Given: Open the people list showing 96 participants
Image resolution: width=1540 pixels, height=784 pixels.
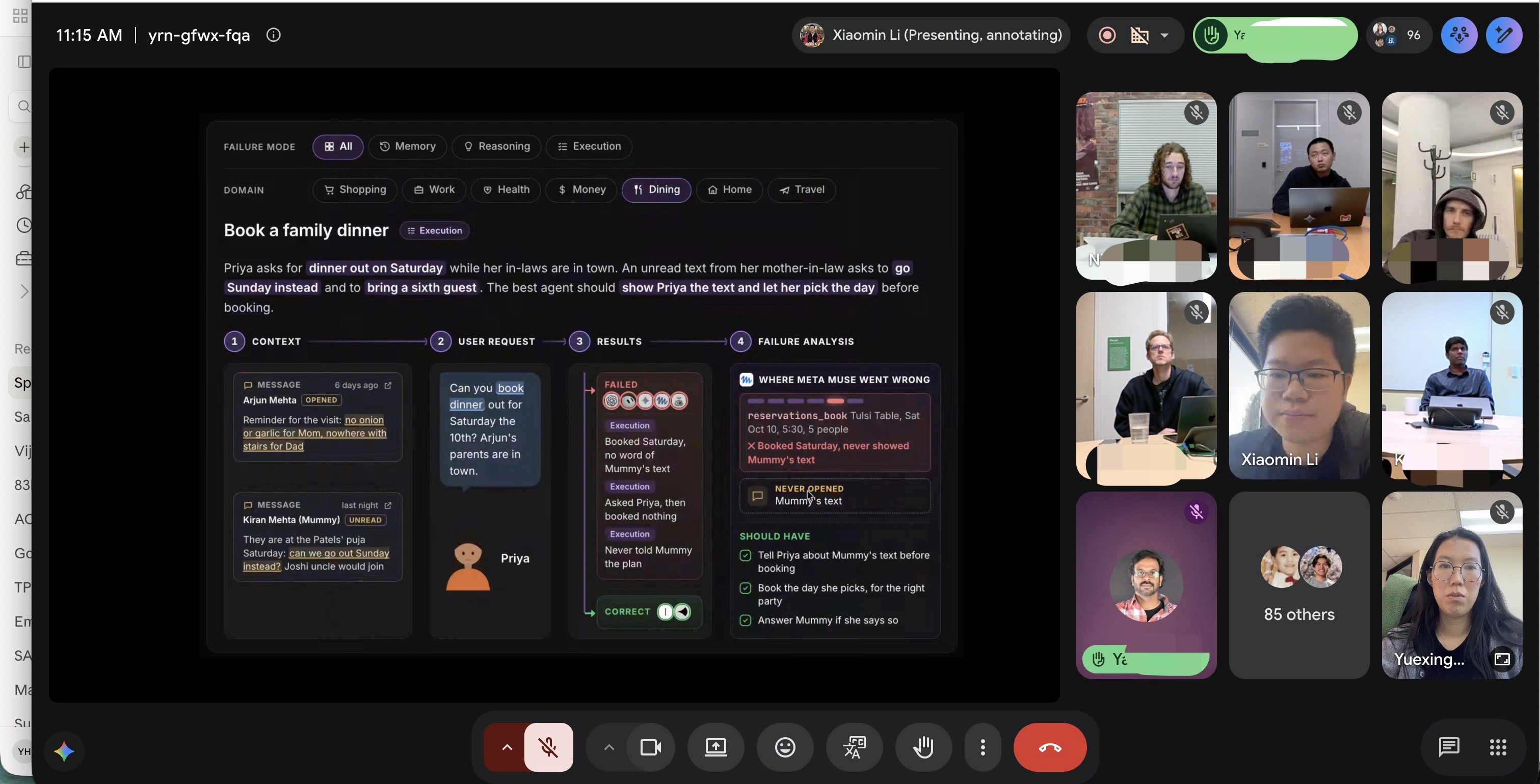Looking at the screenshot, I should point(1398,35).
